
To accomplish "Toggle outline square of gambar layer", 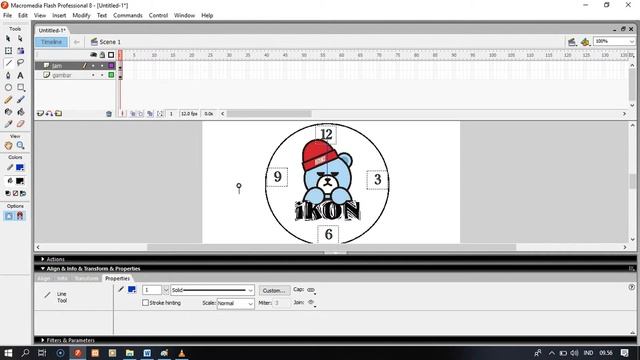I will tap(111, 75).
